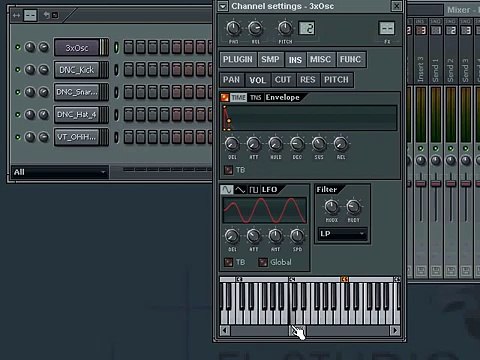The height and width of the screenshot is (360, 480).
Task: Click the LFO DEL knob
Action: 232,236
